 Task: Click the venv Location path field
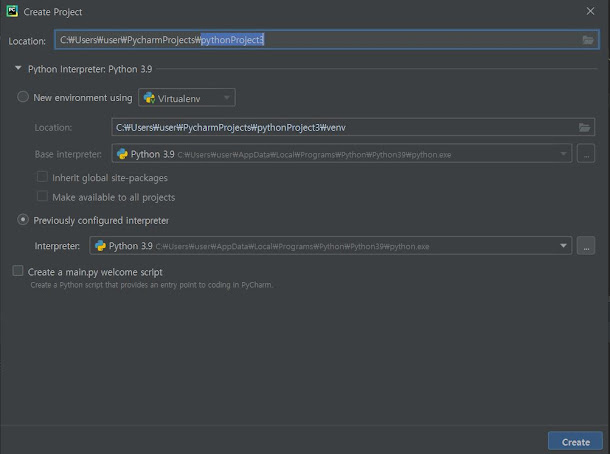click(353, 127)
